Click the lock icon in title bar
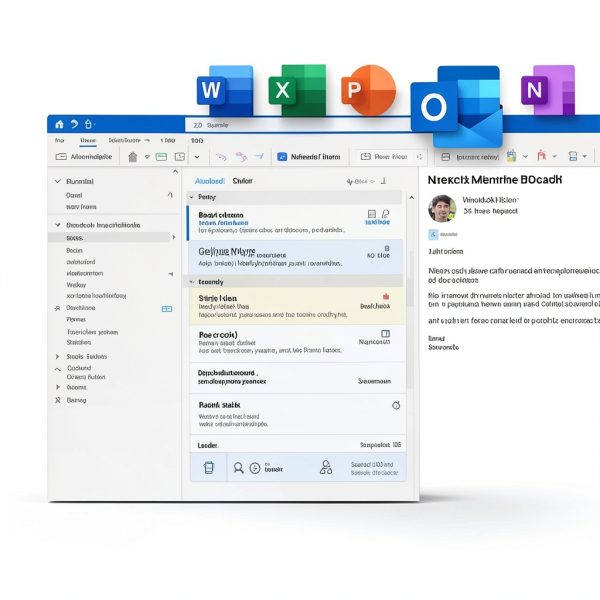Viewport: 600px width, 600px height. coord(88,124)
